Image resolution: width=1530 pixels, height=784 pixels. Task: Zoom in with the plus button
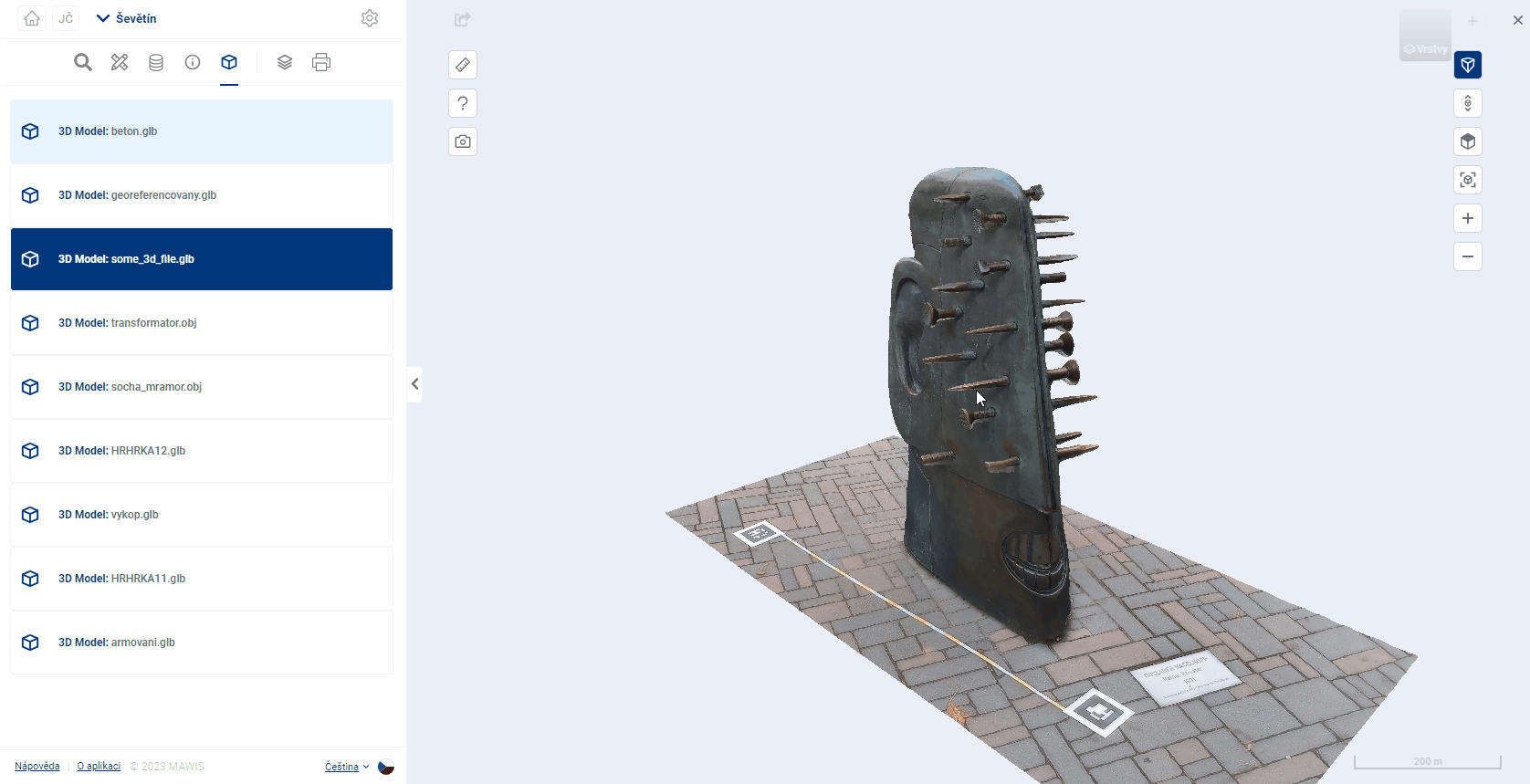(1468, 218)
